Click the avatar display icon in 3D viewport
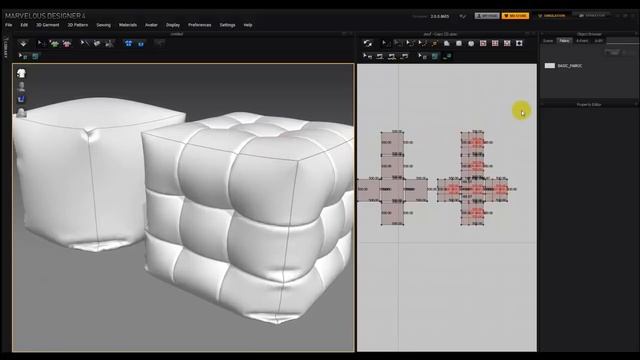Screen dimensions: 640x360 tap(21, 86)
